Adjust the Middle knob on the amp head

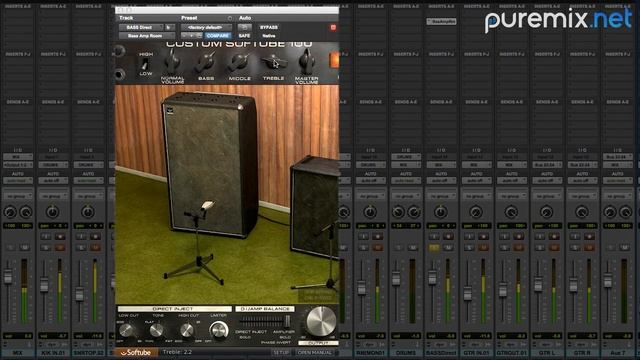(238, 63)
